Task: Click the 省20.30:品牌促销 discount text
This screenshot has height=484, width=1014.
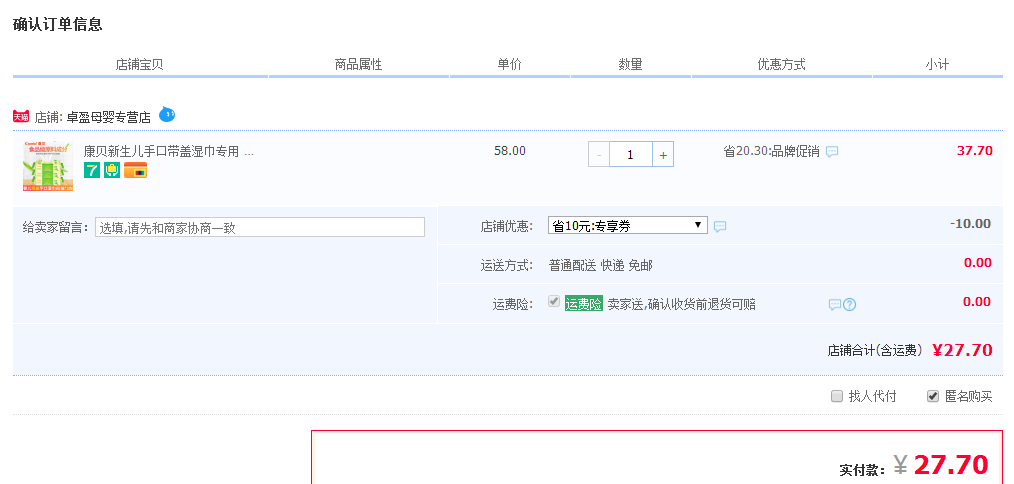Action: click(771, 151)
